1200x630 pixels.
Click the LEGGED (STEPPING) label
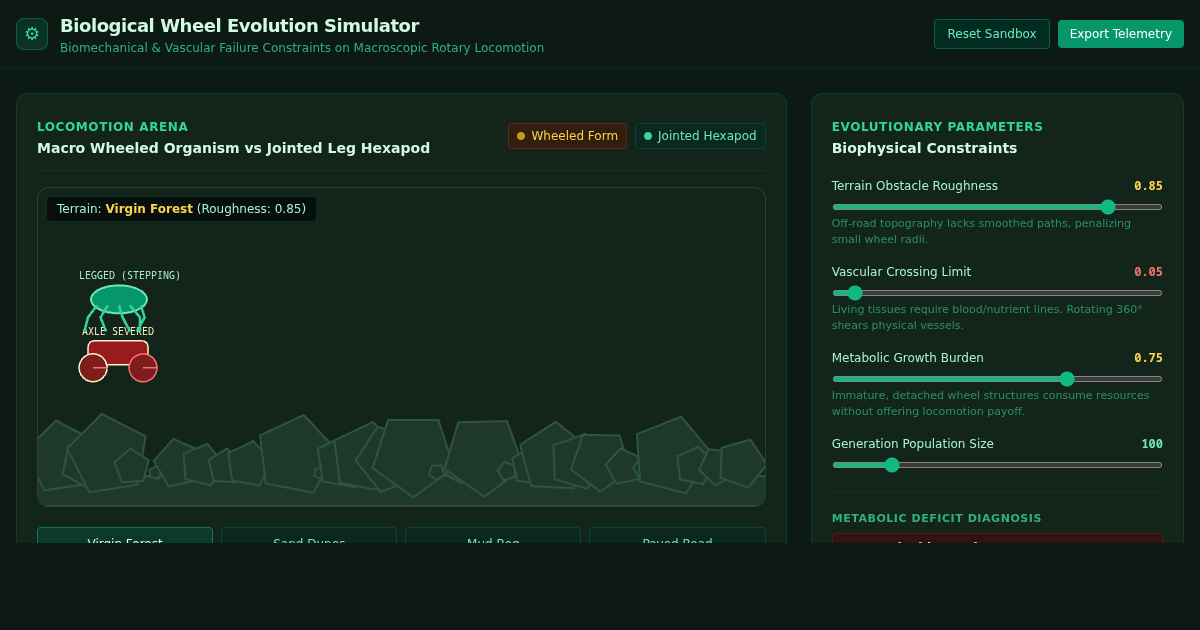coord(130,276)
